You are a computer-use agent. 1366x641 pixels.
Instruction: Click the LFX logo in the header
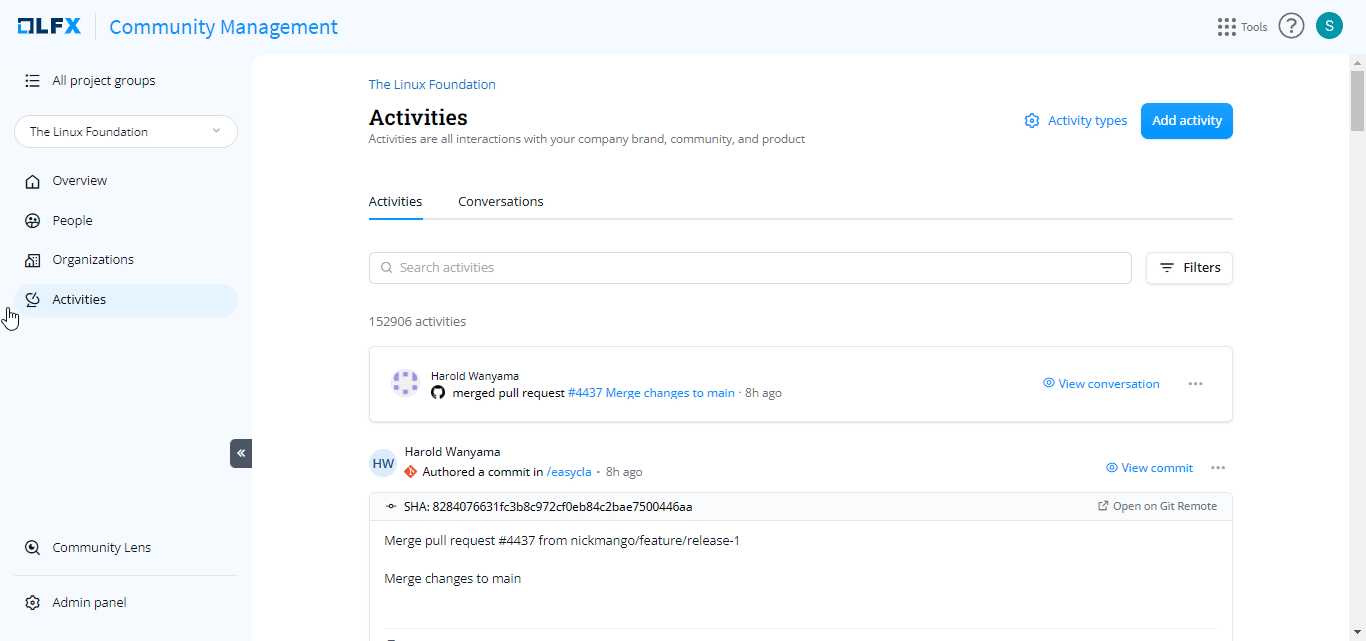(49, 27)
